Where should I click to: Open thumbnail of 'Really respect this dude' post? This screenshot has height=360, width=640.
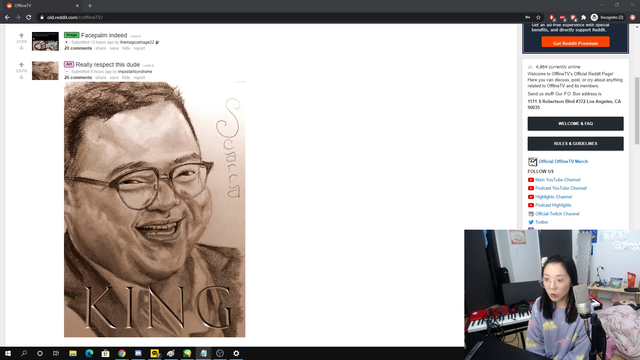point(45,70)
